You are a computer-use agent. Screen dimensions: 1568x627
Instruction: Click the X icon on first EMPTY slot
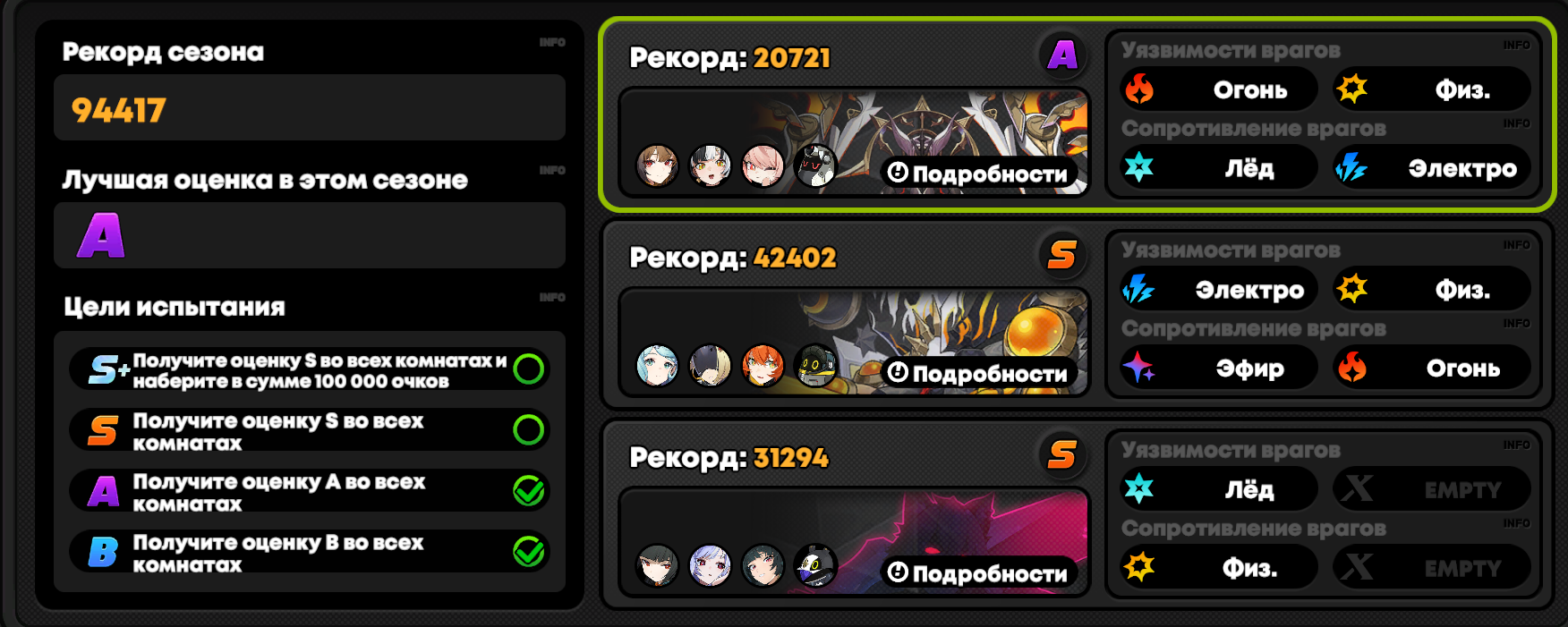point(1358,488)
